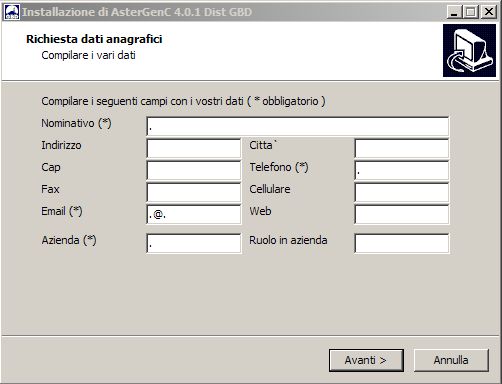Select the Fax input field
The height and width of the screenshot is (384, 502).
[x=194, y=192]
